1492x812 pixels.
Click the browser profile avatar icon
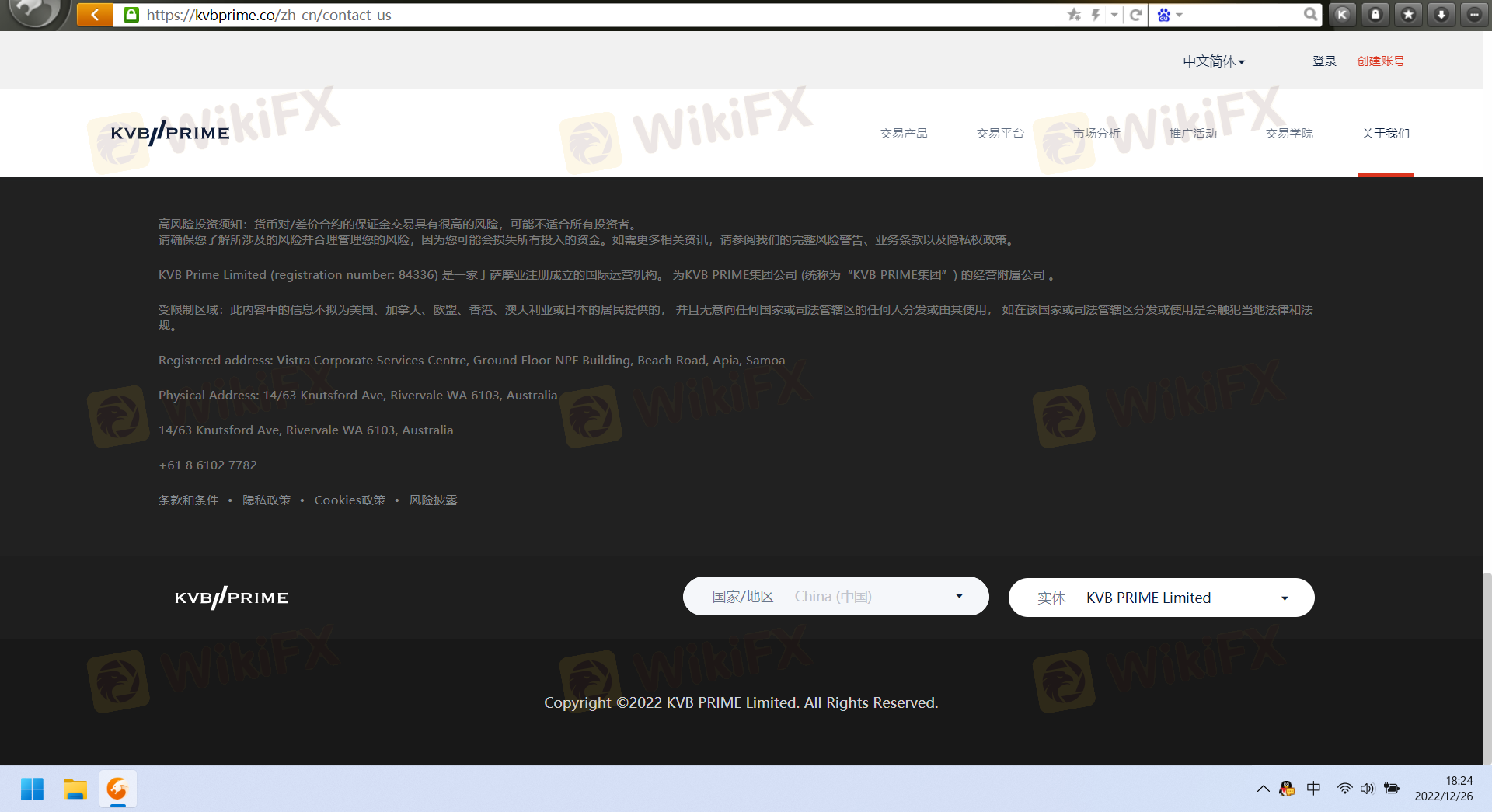[33, 11]
